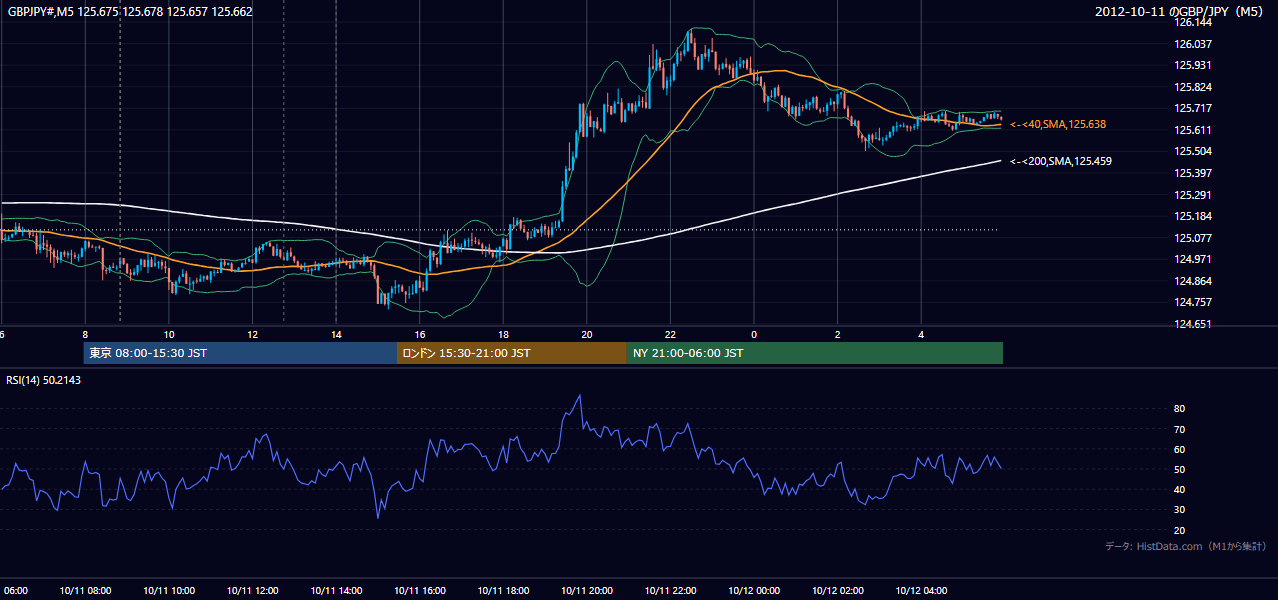The width and height of the screenshot is (1278, 600).
Task: Click hour label 18 under the price chart
Action: click(503, 334)
